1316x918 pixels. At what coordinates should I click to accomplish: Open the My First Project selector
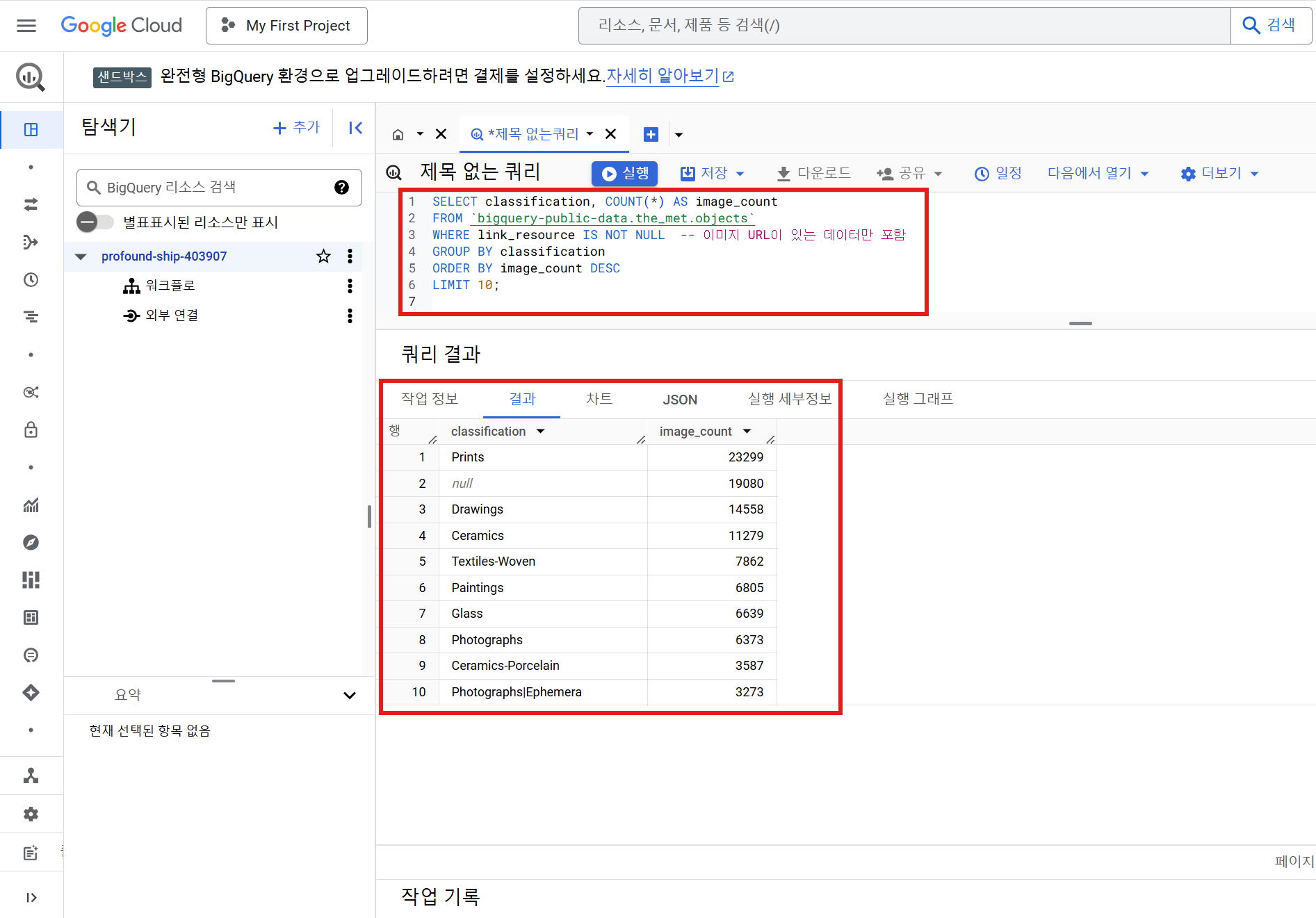[286, 26]
